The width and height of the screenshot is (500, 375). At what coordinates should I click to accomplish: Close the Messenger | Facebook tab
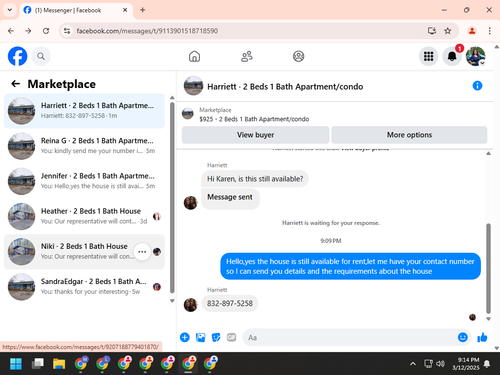click(x=125, y=10)
